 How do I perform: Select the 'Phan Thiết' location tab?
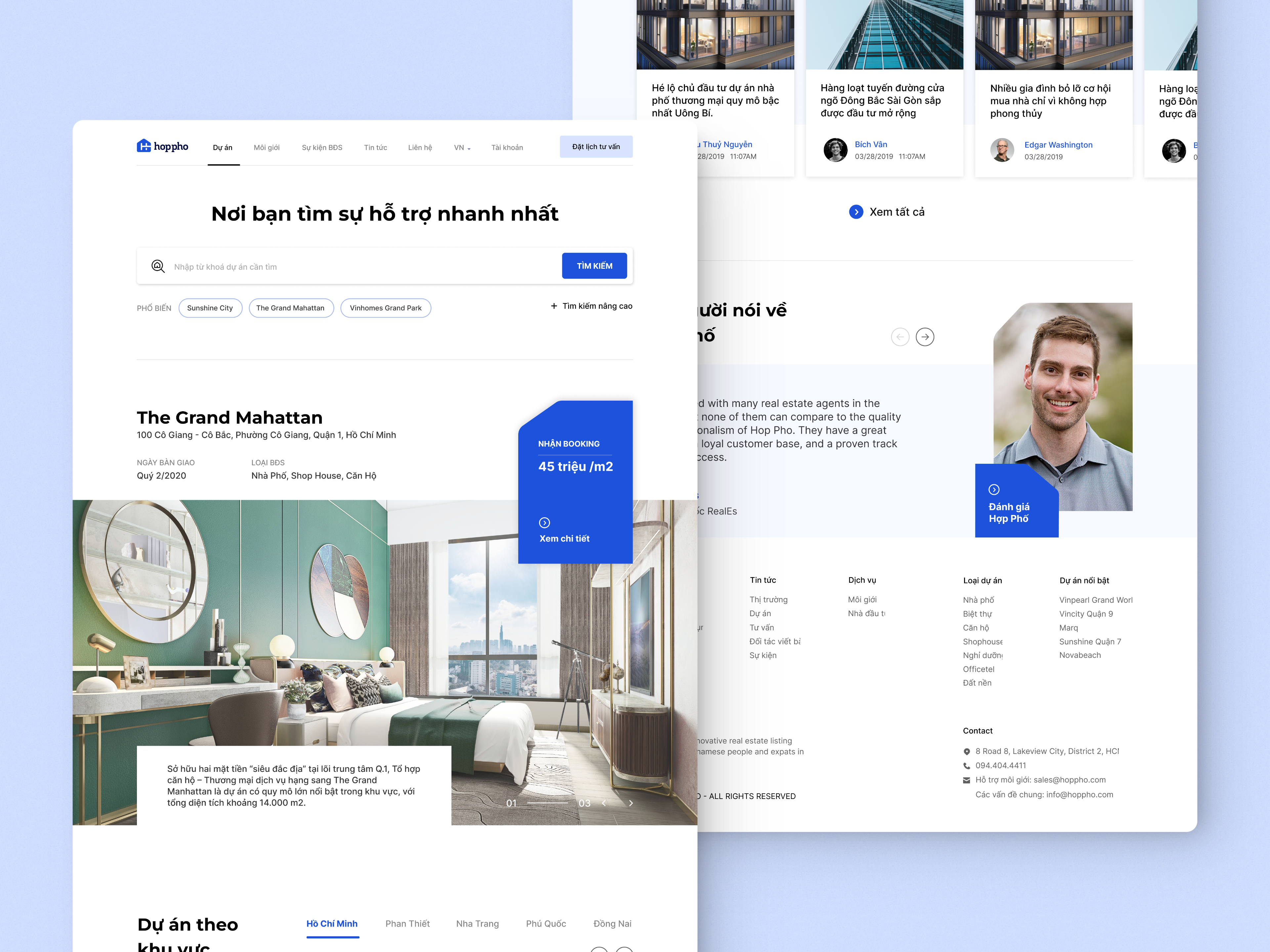(408, 923)
